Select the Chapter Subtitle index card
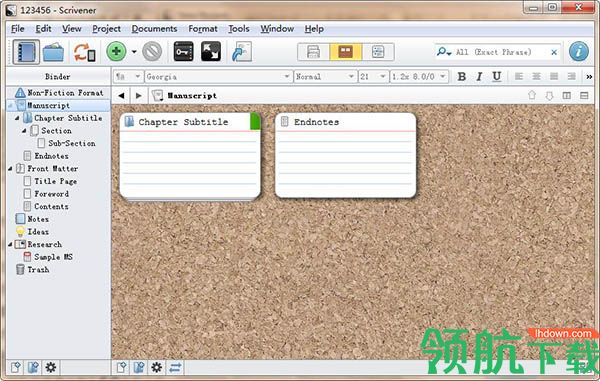This screenshot has height=381, width=600. coord(190,156)
